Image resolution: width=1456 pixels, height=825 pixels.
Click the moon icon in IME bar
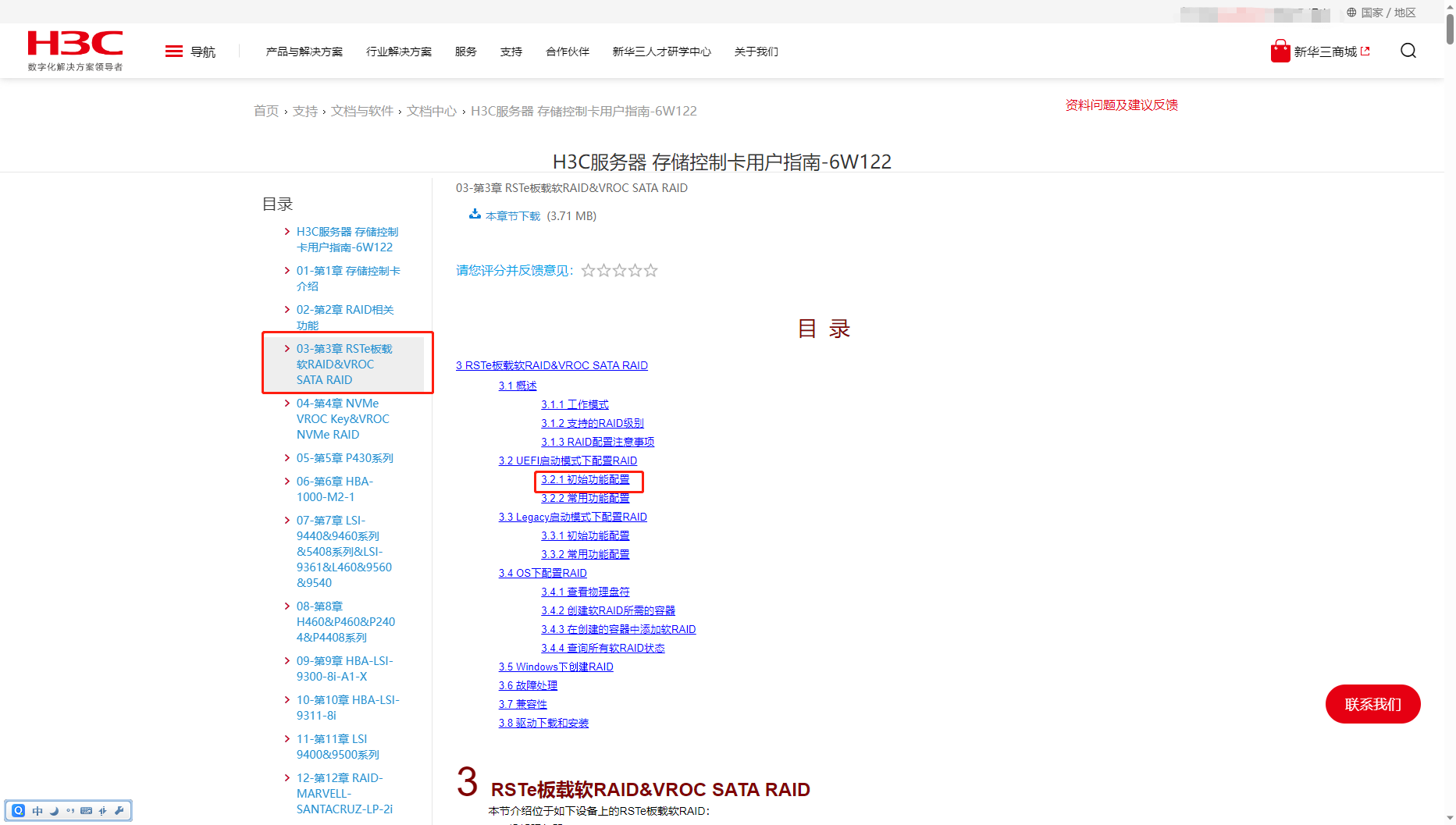pos(54,811)
